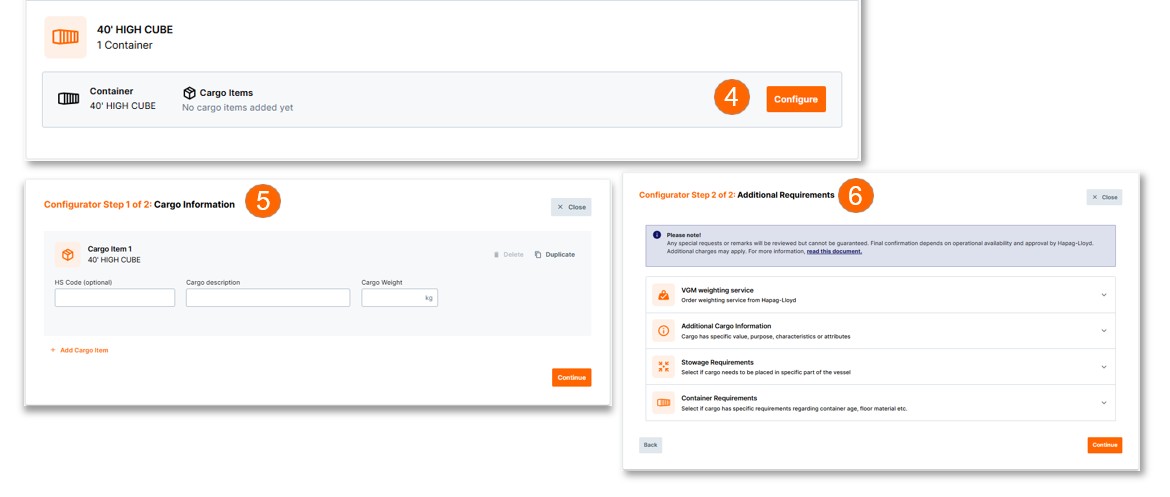Add another cargo item via Add Cargo Item
Image resolution: width=1170 pixels, height=497 pixels.
(79, 351)
